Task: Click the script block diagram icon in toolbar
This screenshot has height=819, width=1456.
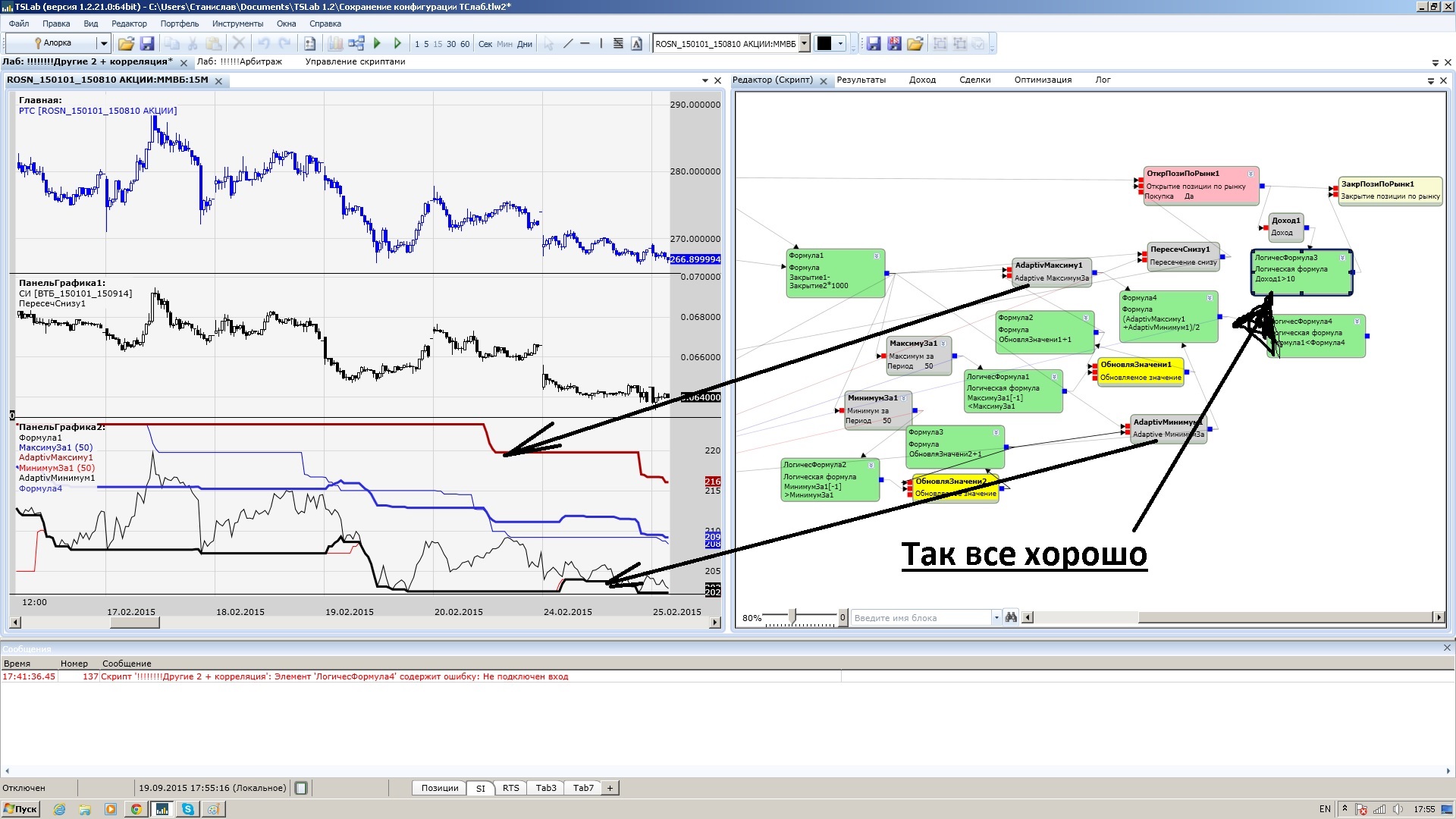Action: [x=356, y=44]
